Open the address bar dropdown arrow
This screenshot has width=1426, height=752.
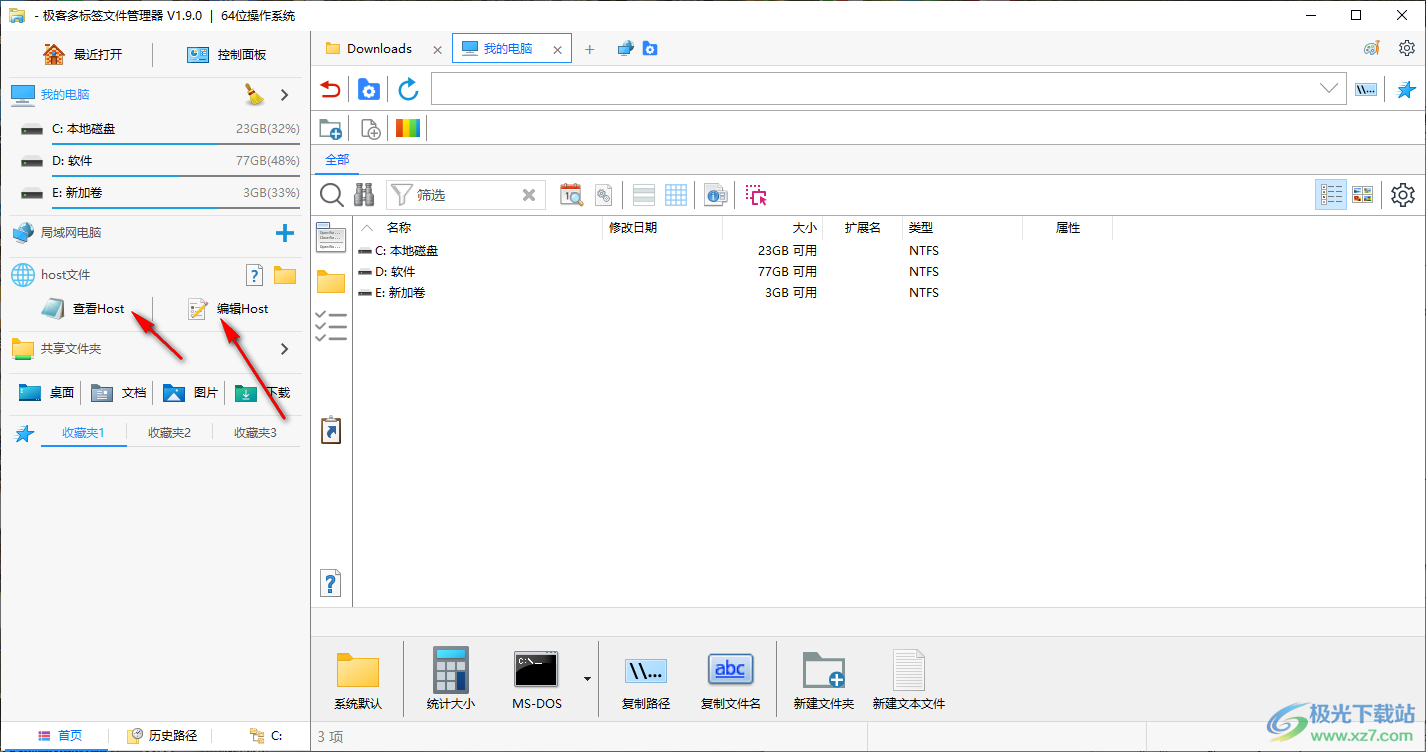coord(1329,89)
